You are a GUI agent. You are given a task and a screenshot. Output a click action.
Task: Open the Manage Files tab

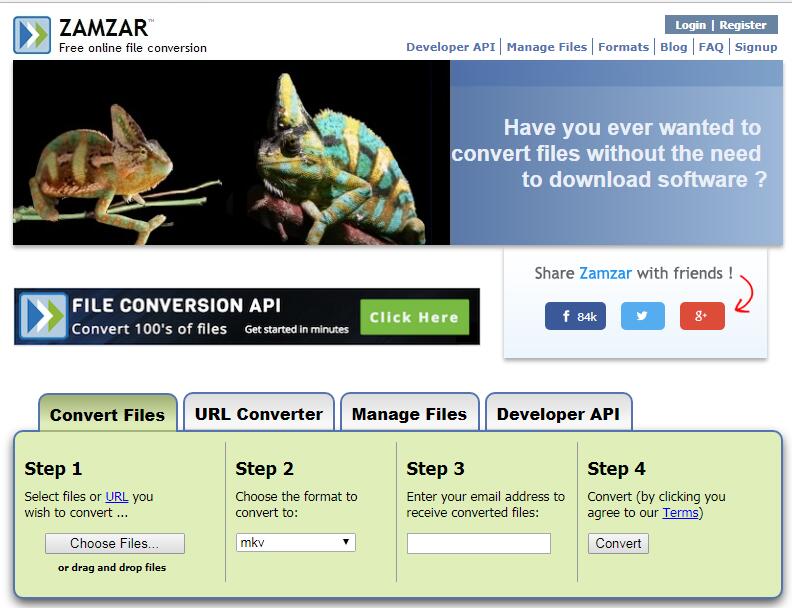tap(409, 414)
